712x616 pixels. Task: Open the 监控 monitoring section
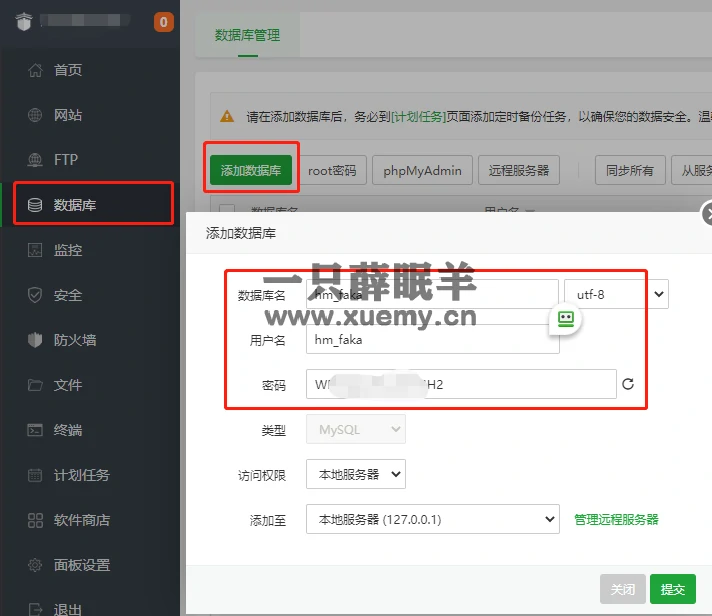pos(68,250)
